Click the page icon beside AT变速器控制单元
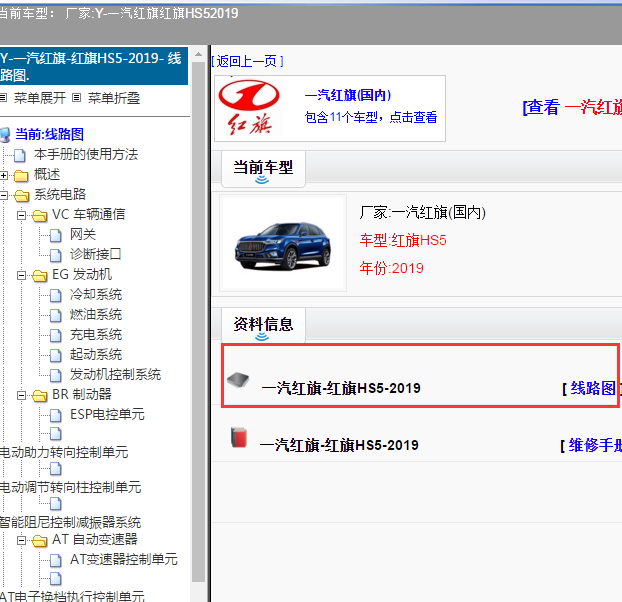Image resolution: width=622 pixels, height=602 pixels. coord(56,560)
